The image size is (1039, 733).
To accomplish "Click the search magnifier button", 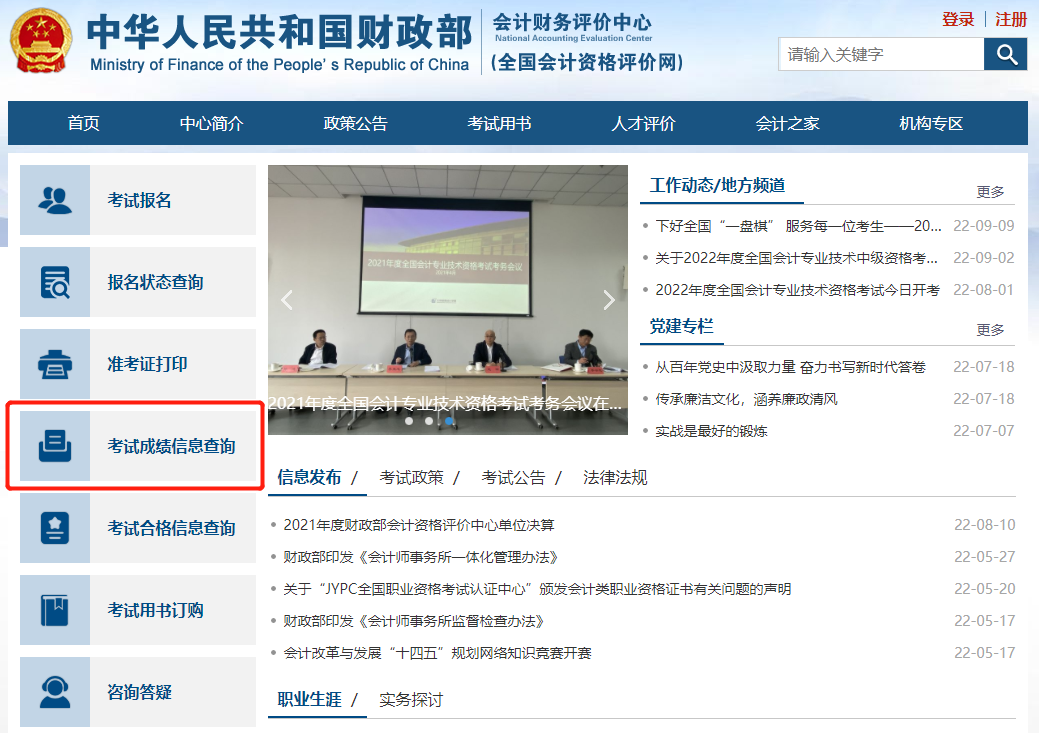I will [1006, 54].
